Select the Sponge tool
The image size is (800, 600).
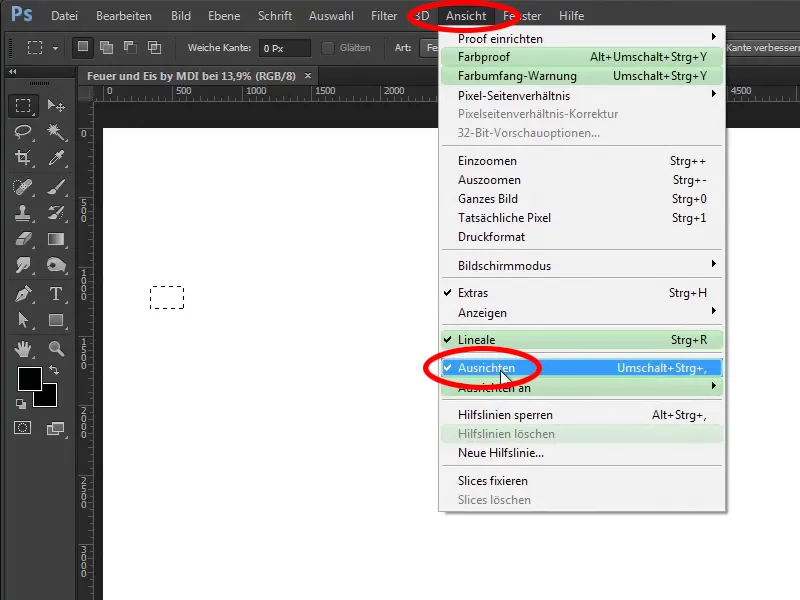[56, 265]
